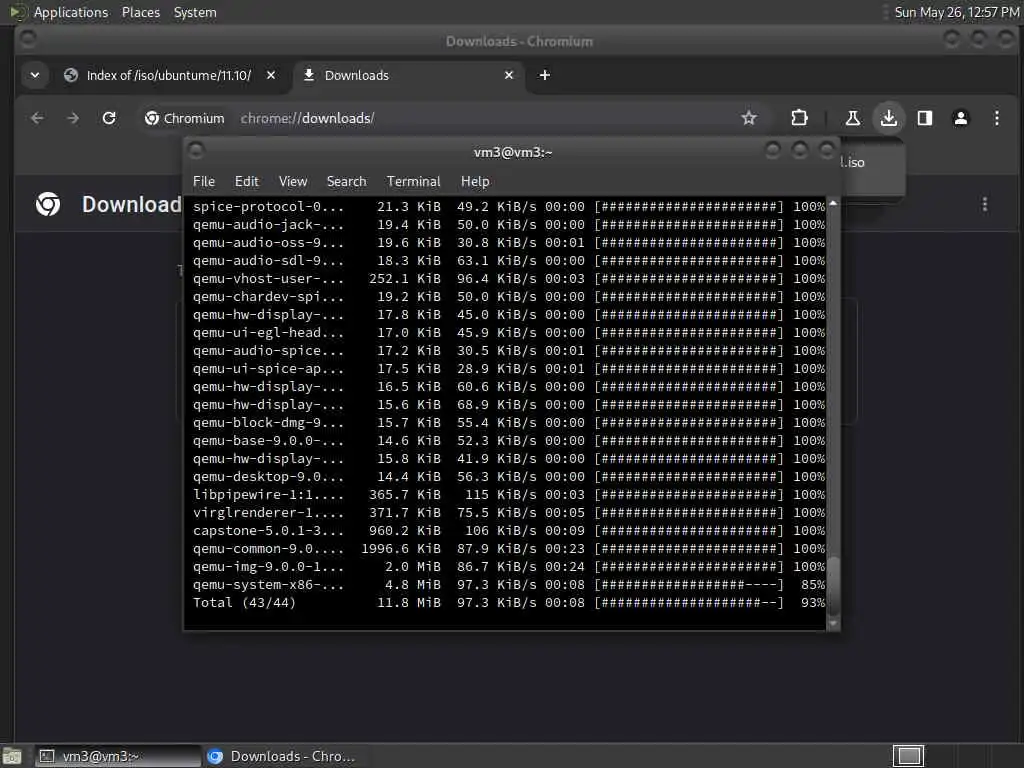Click the Total (43/44) progress line
The width and height of the screenshot is (1024, 768).
[509, 603]
